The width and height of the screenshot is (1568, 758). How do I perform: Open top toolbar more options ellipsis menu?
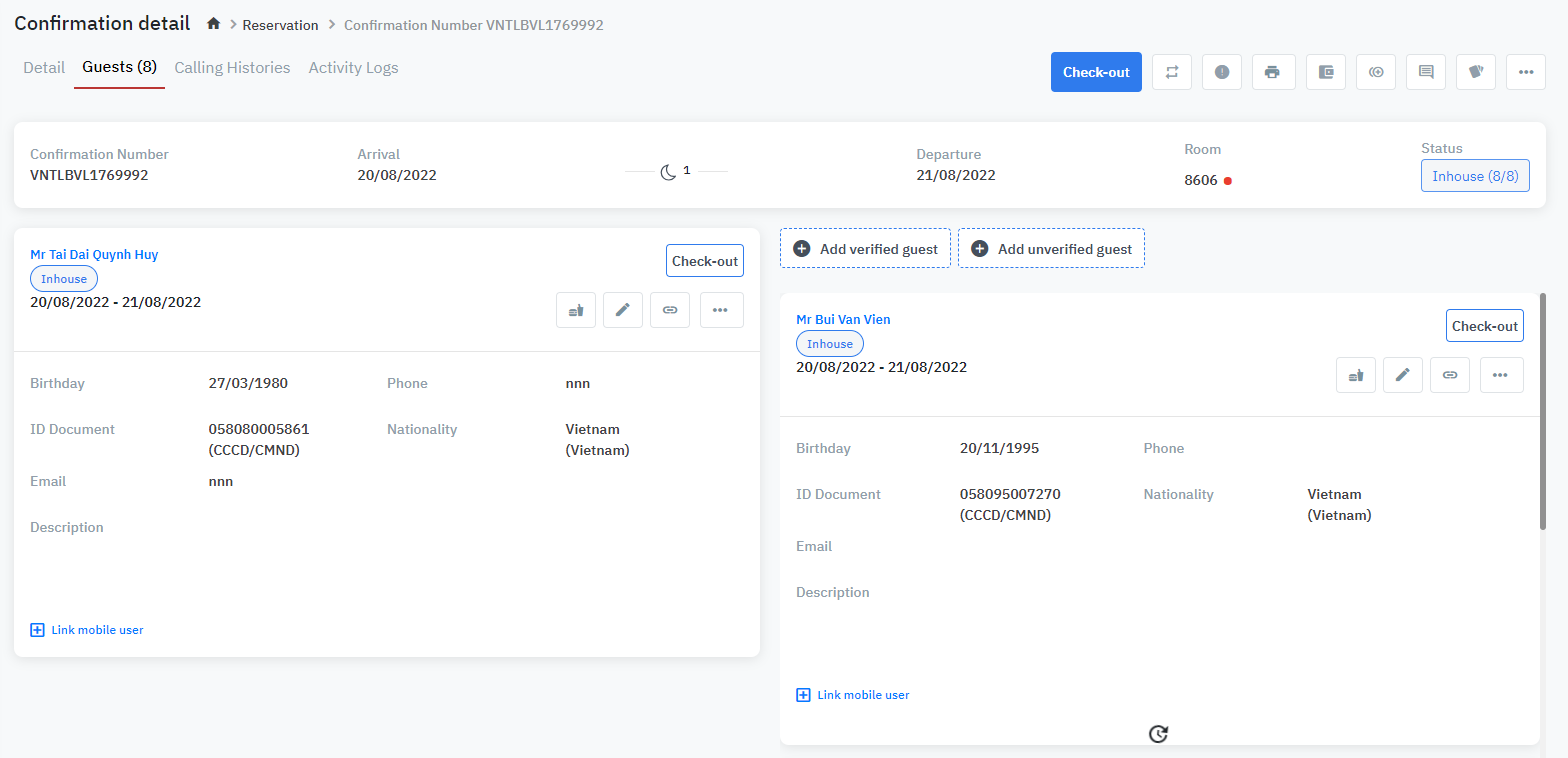pos(1525,72)
